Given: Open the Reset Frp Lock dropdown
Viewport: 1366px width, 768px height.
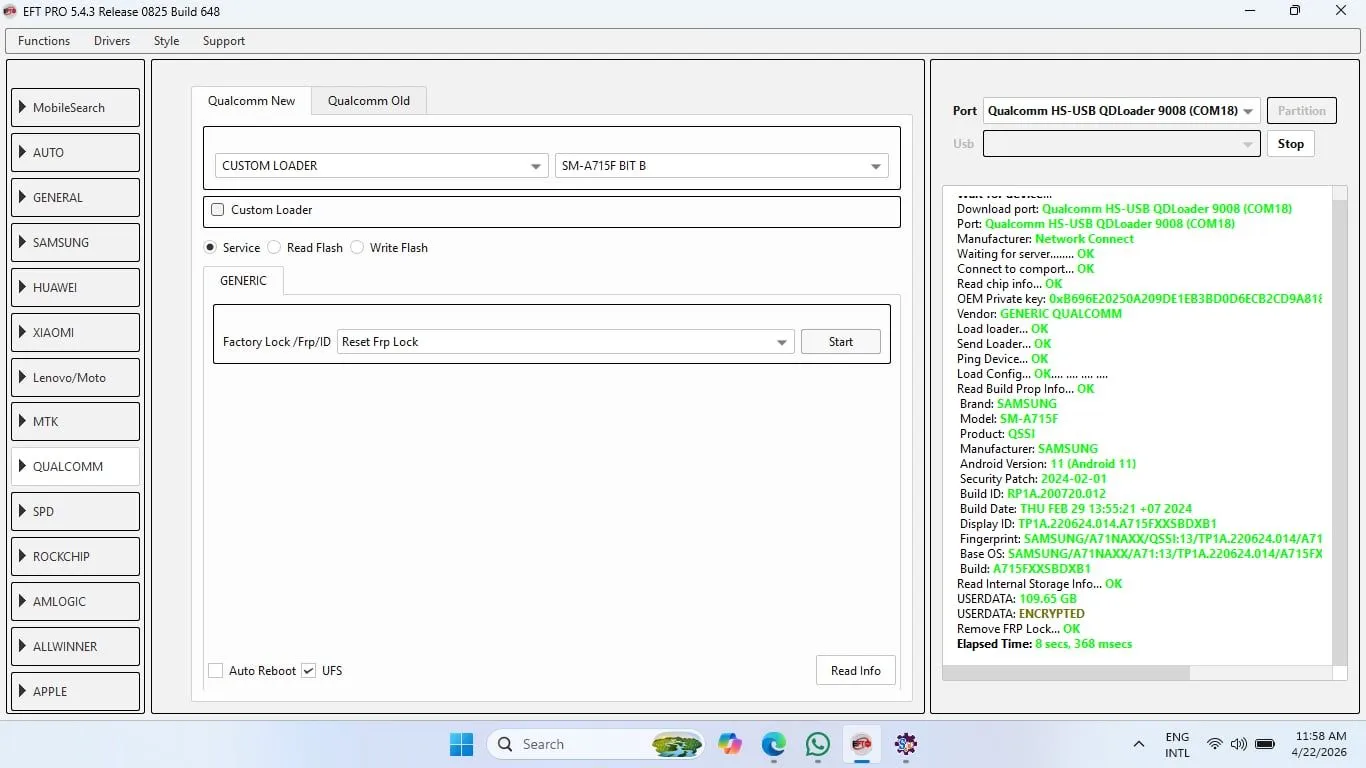Looking at the screenshot, I should pyautogui.click(x=566, y=342).
